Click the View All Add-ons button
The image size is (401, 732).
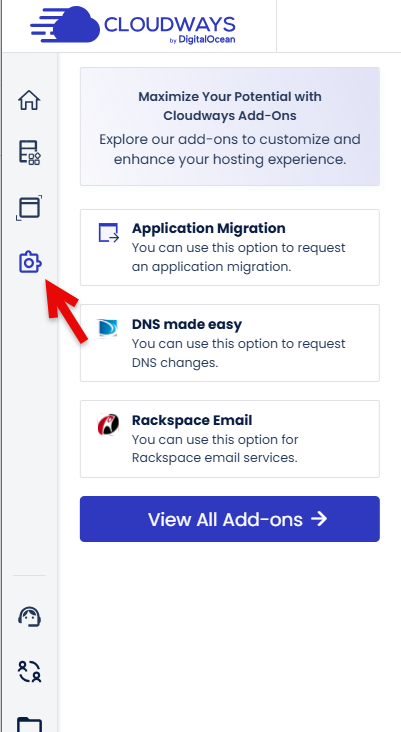(230, 519)
